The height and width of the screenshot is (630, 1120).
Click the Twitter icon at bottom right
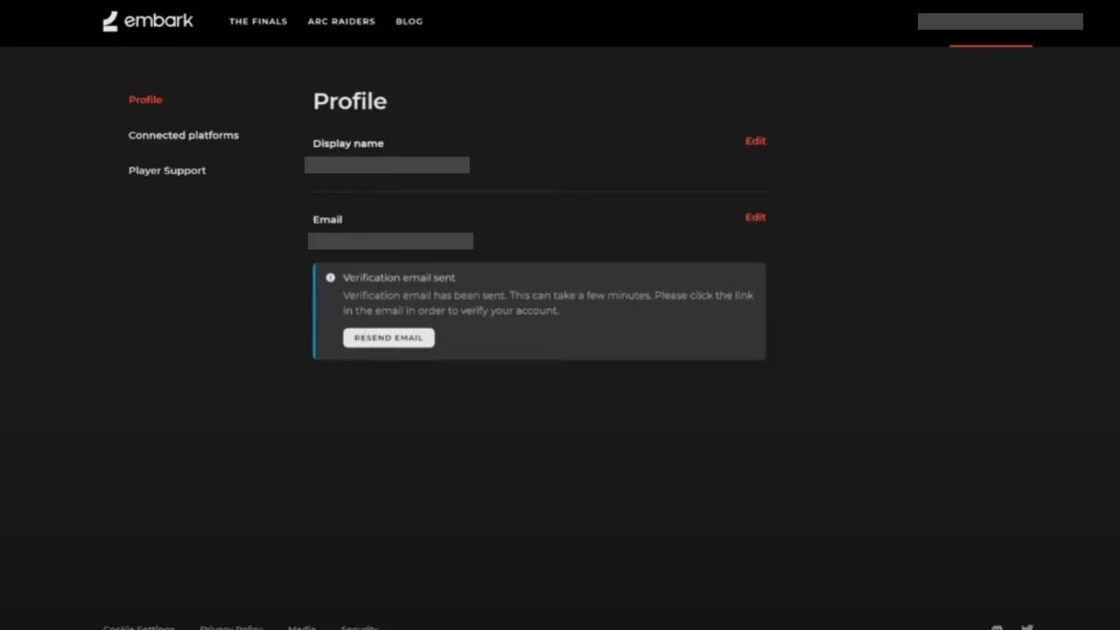click(1026, 626)
